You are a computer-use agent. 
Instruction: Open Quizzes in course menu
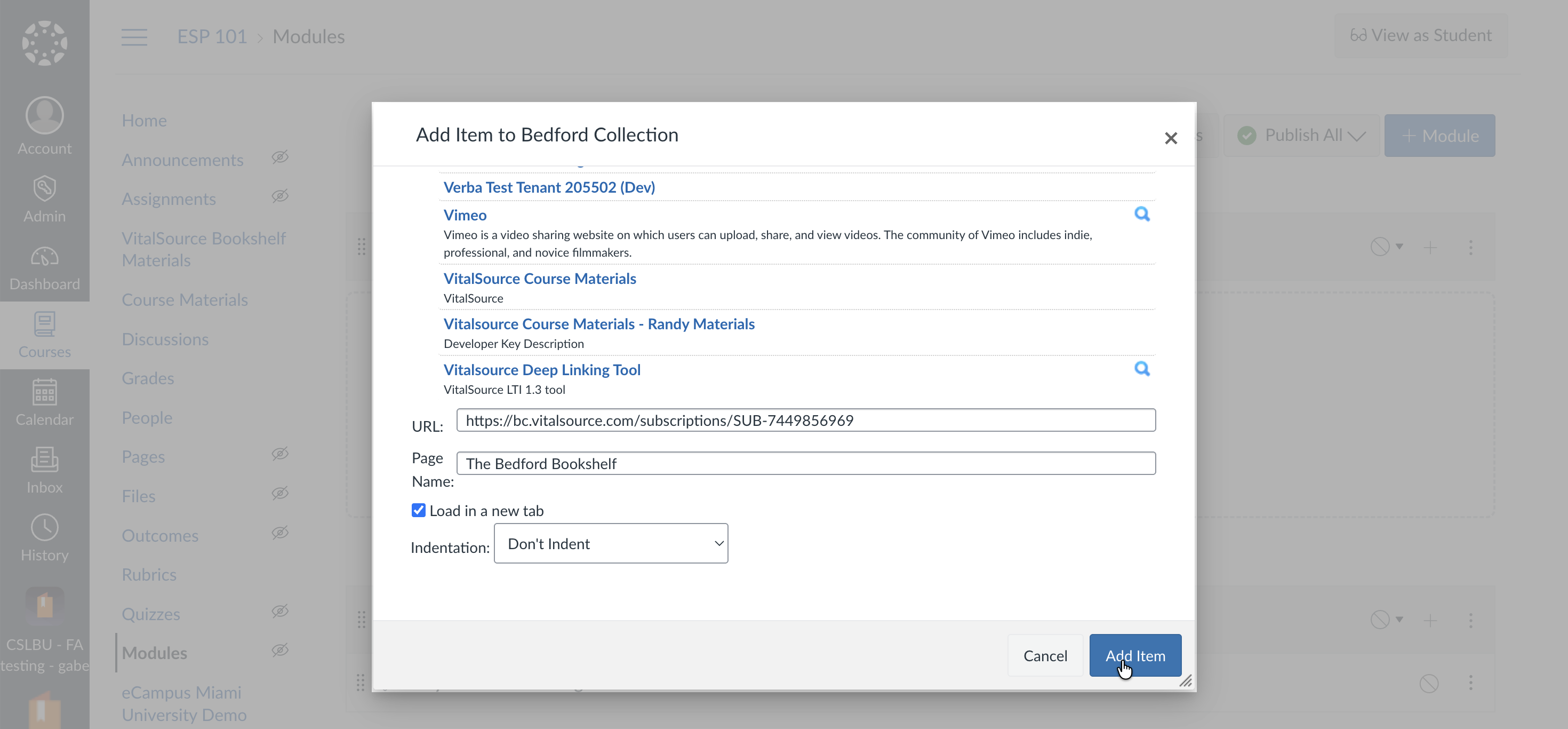pos(151,614)
